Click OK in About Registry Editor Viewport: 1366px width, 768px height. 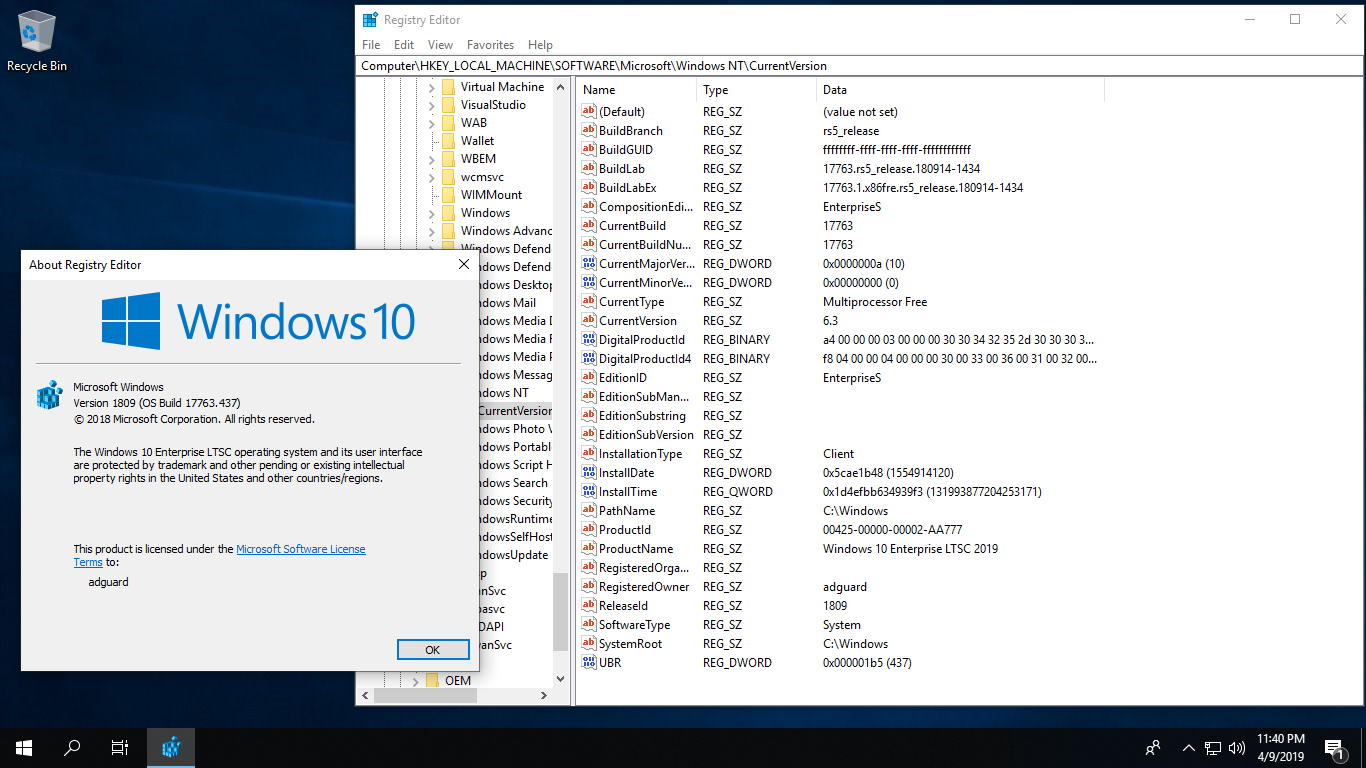[433, 649]
